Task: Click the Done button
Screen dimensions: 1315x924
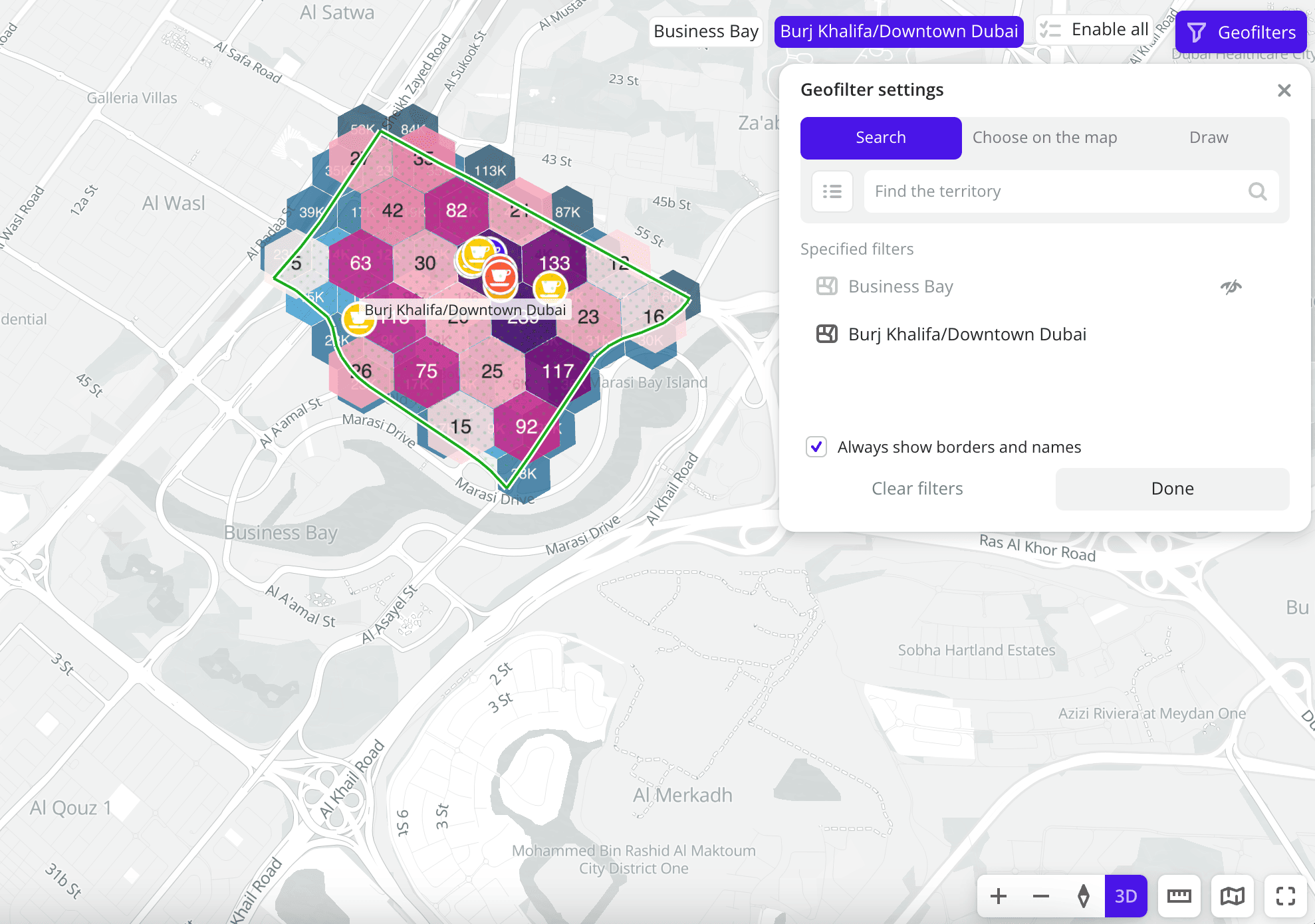Action: tap(1171, 489)
